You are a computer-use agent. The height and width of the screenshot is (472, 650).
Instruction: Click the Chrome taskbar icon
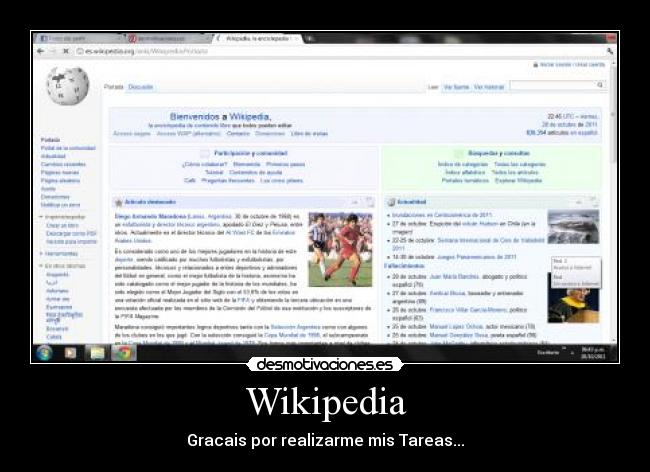[124, 353]
